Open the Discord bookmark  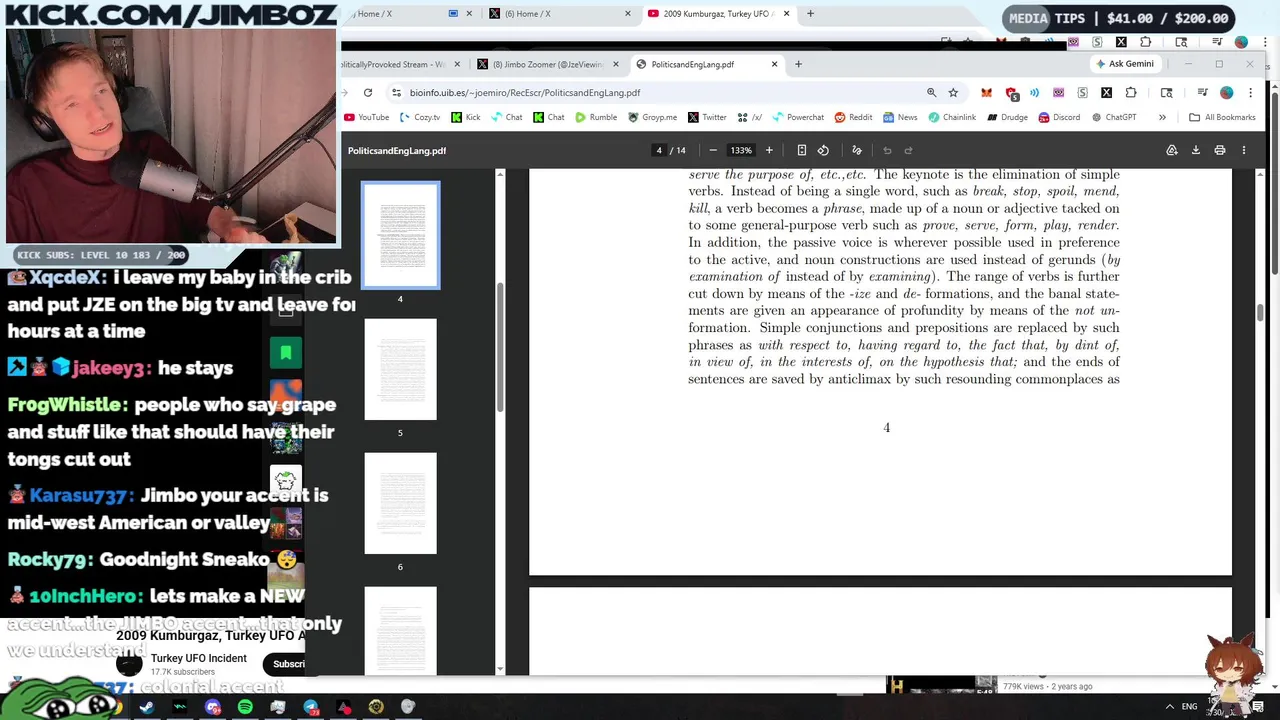[x=1059, y=118]
